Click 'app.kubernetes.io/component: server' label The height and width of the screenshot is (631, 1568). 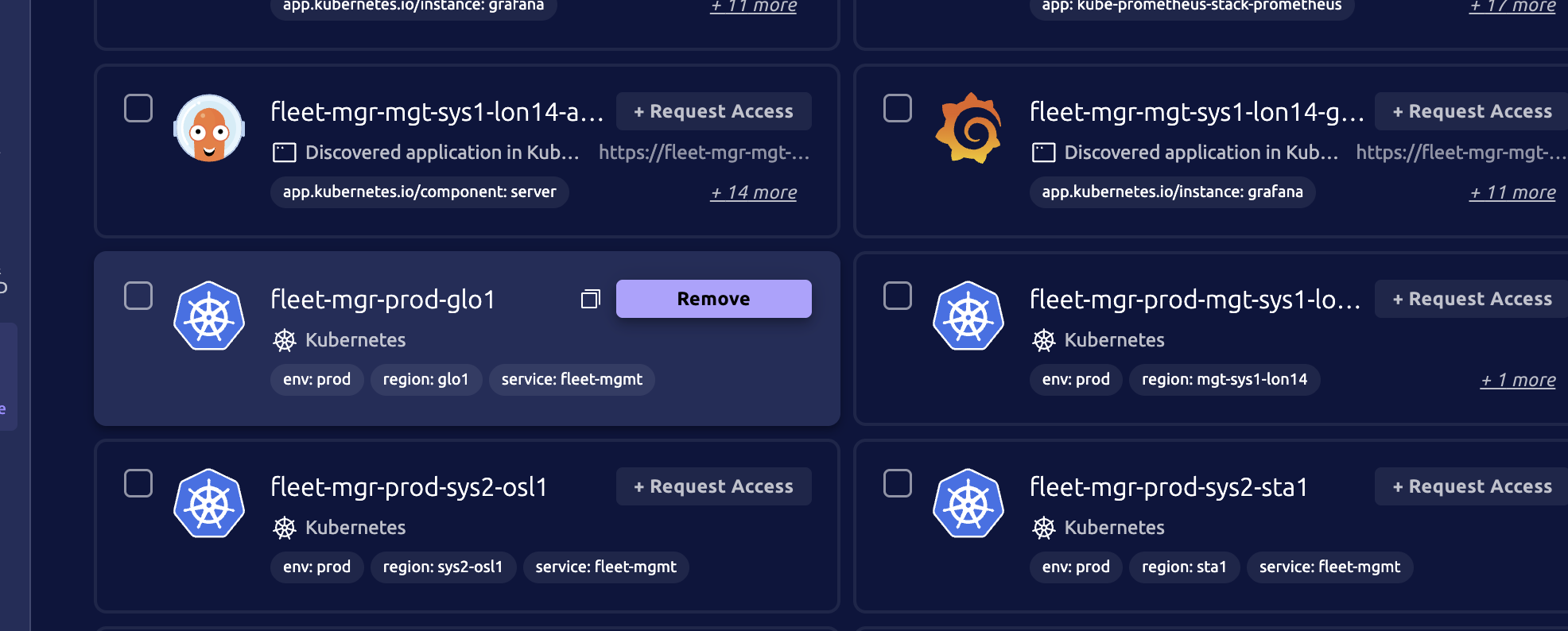pyautogui.click(x=420, y=192)
